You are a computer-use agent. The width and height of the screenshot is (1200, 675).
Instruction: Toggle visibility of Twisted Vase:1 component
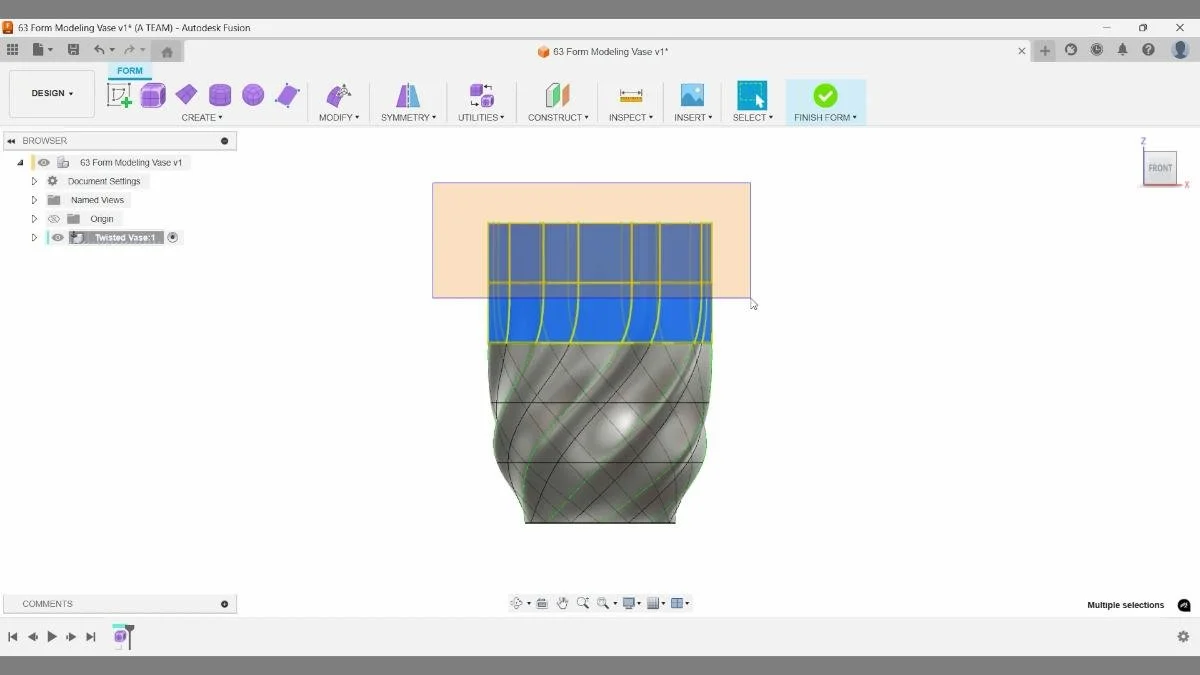pos(58,238)
